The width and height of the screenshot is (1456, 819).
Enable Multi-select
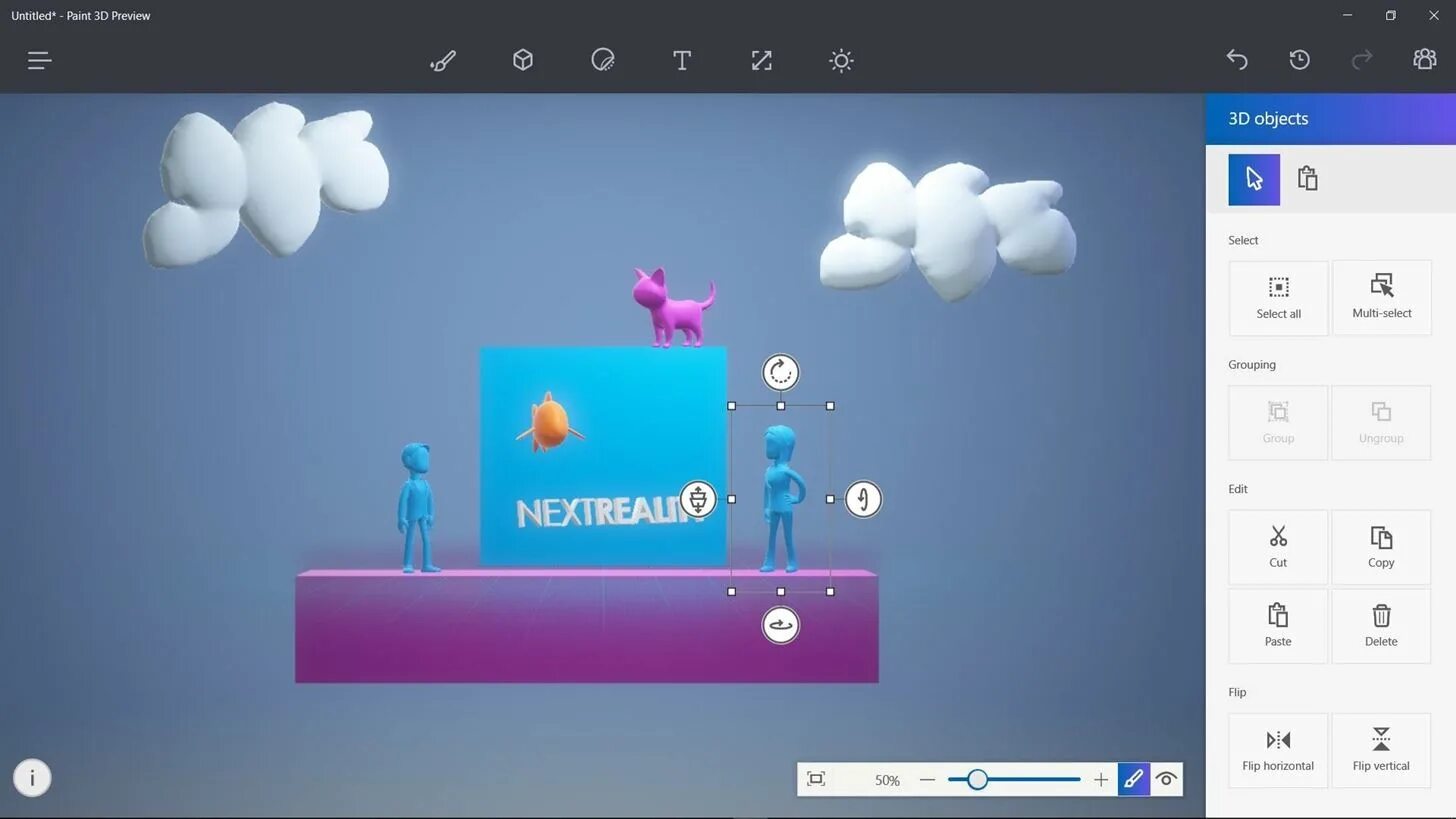1381,298
